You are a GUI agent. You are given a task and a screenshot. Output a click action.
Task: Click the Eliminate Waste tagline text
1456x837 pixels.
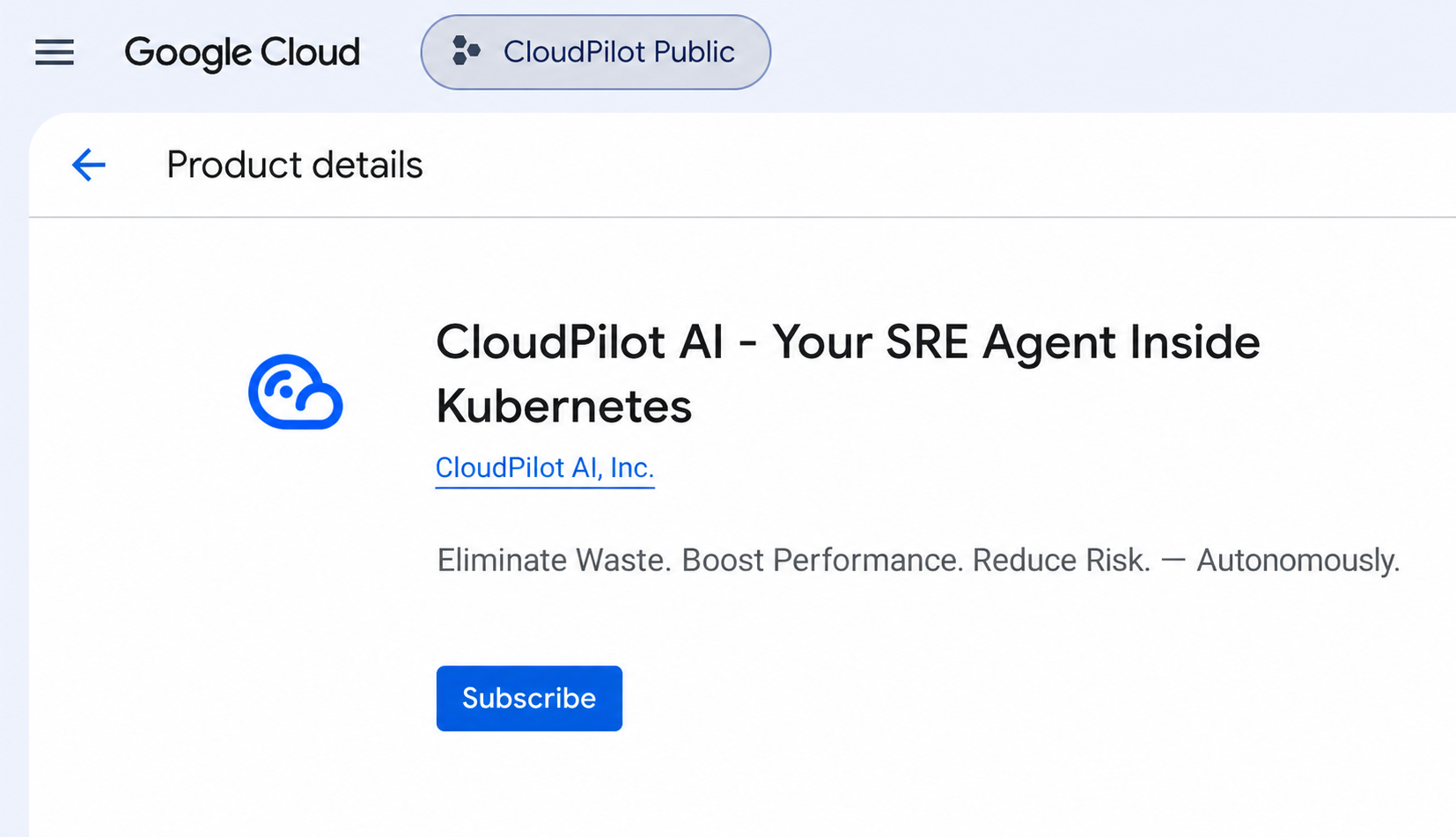918,560
